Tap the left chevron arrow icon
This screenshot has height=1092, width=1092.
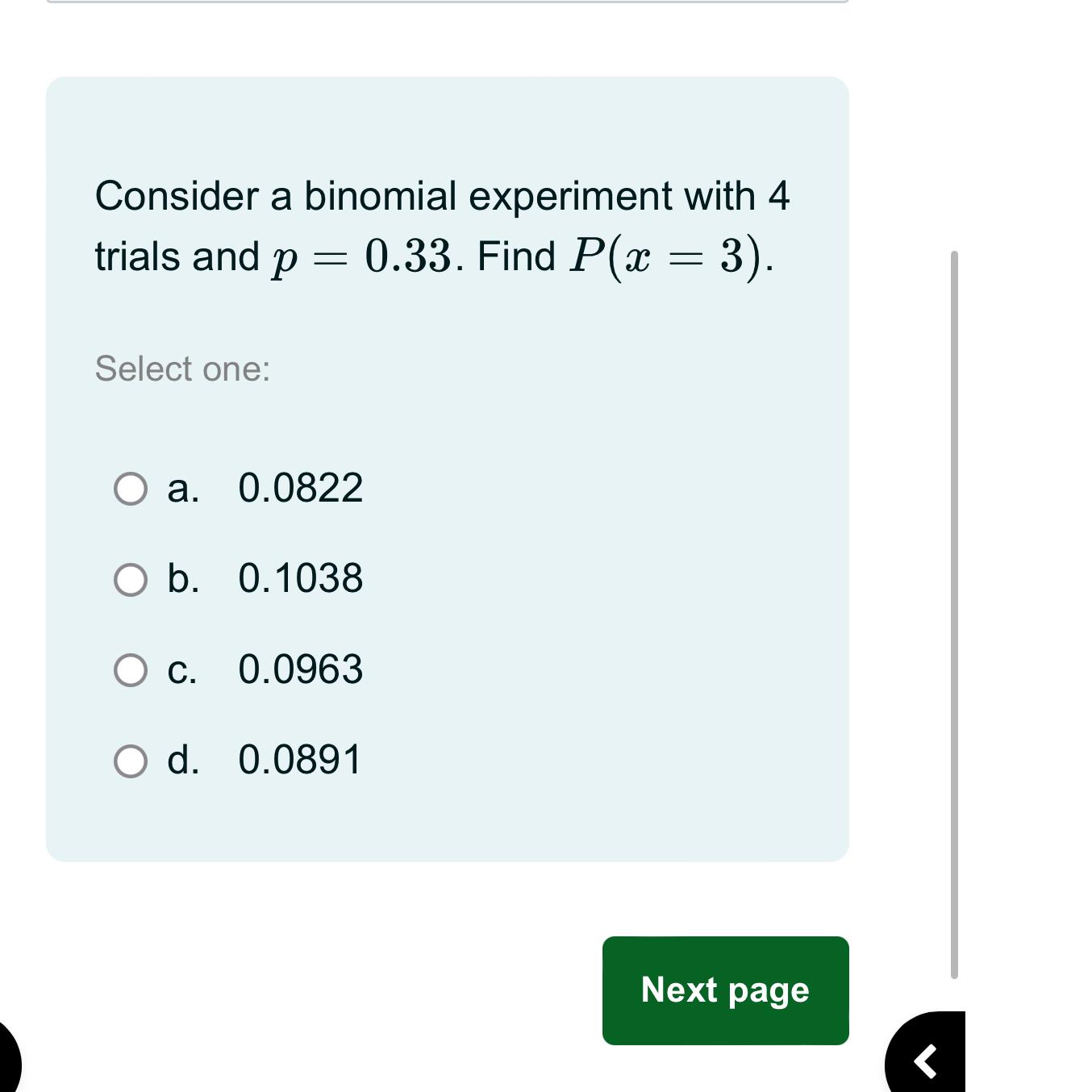(926, 1061)
